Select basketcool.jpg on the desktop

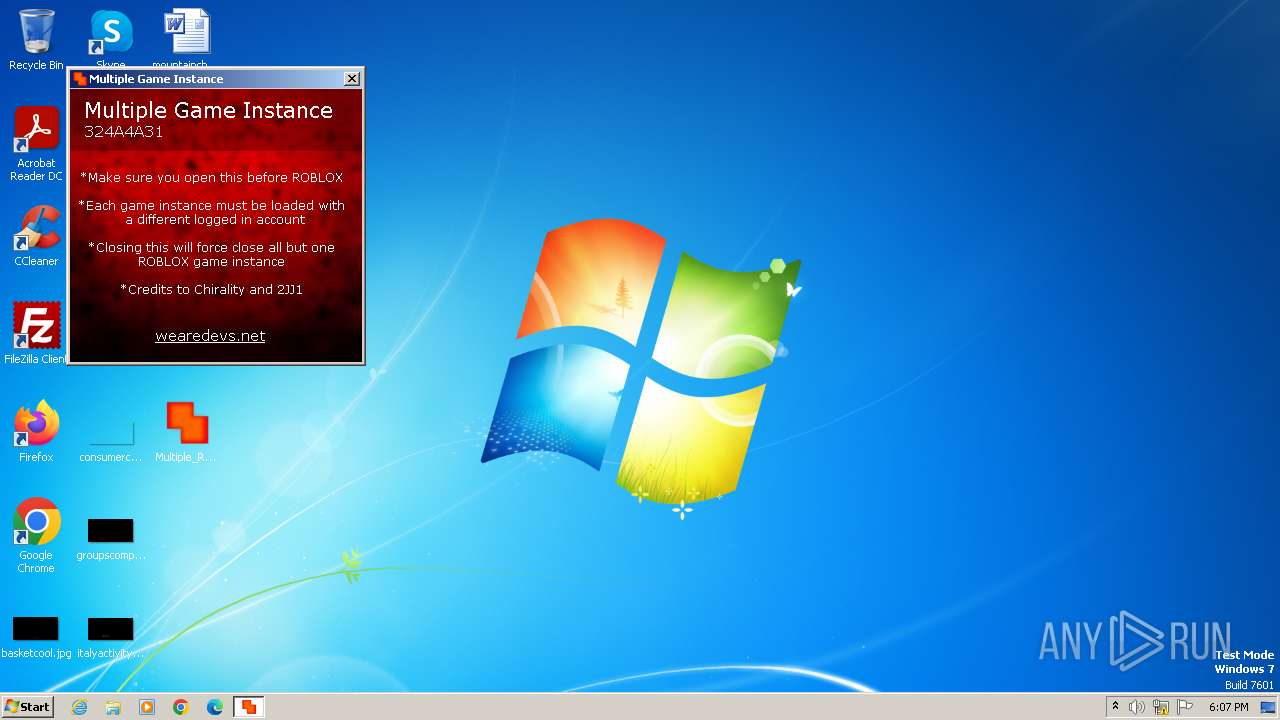coord(36,638)
